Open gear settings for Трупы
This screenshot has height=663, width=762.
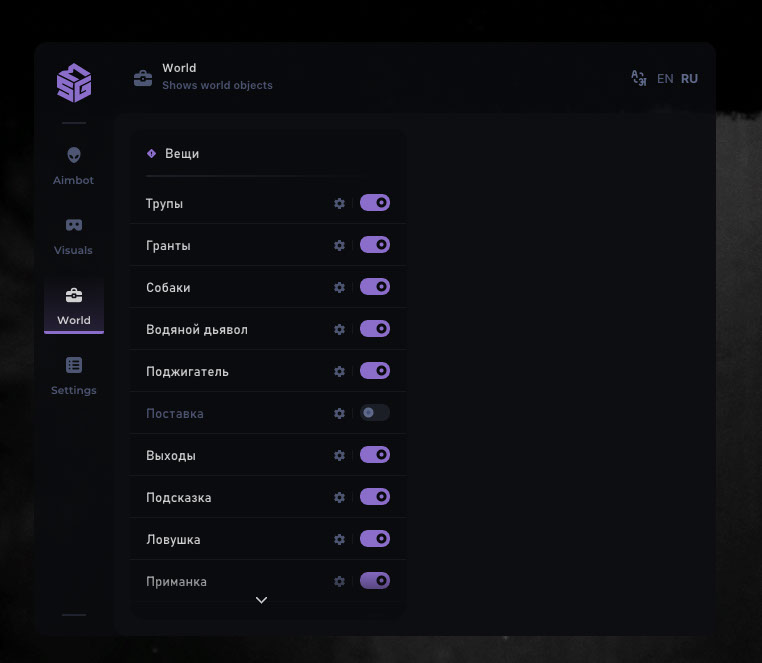click(x=339, y=203)
